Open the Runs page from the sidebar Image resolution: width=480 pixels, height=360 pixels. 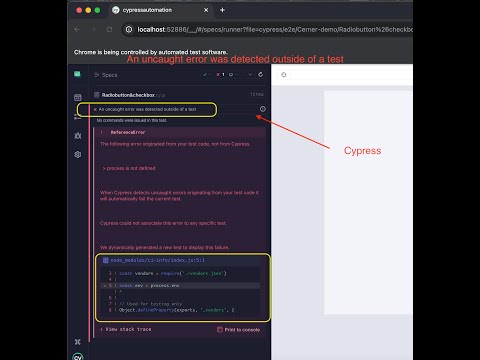tap(78, 117)
